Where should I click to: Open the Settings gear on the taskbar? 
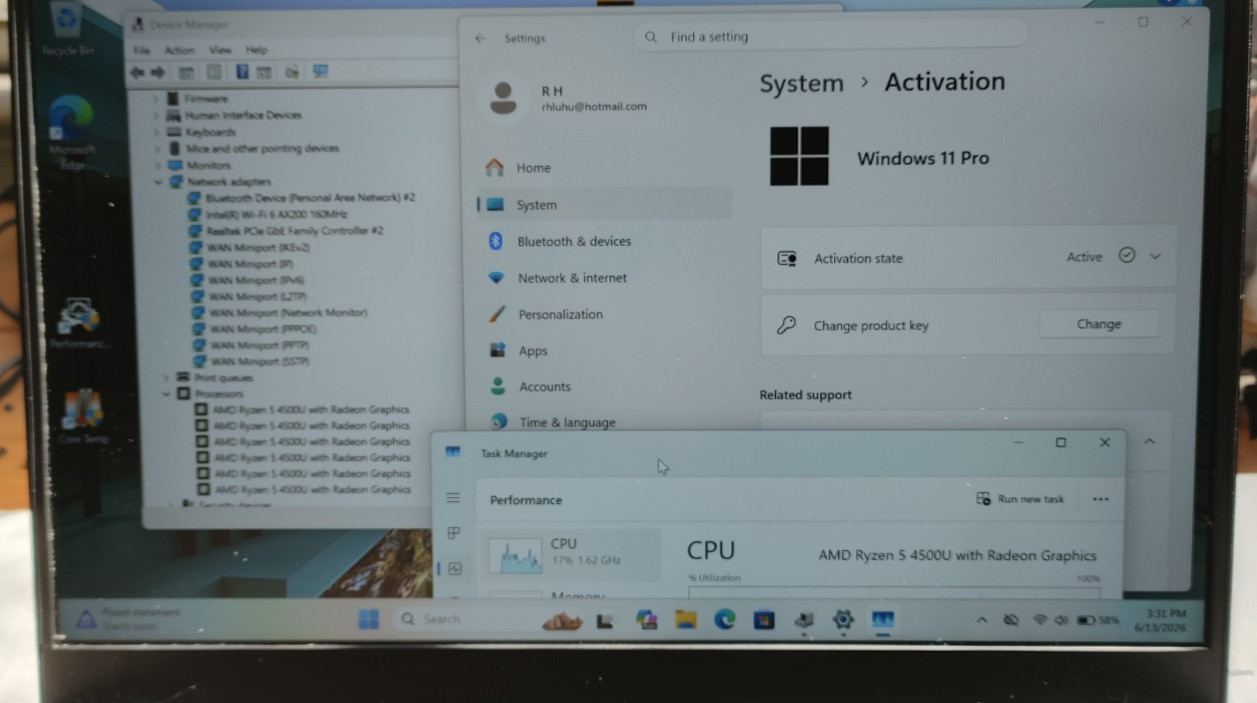[843, 620]
